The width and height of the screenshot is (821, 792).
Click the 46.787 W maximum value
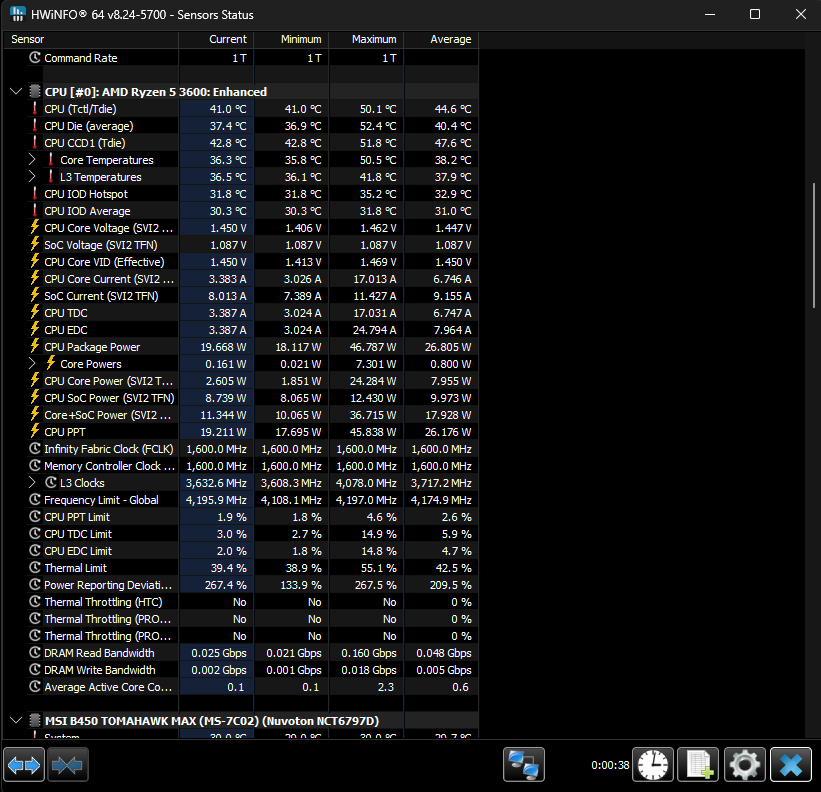point(373,347)
